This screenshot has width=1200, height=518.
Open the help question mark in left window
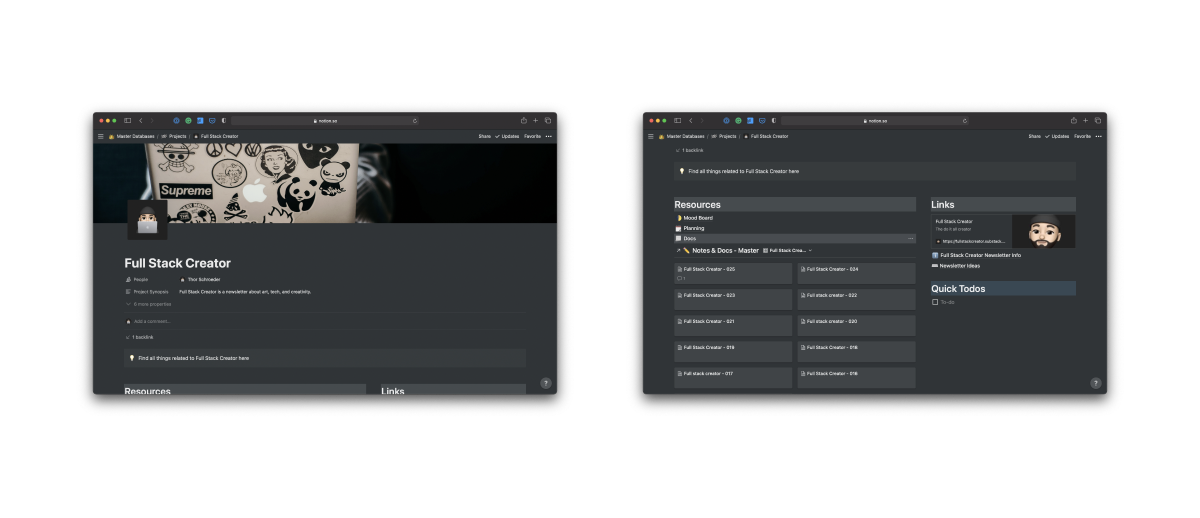click(x=545, y=383)
